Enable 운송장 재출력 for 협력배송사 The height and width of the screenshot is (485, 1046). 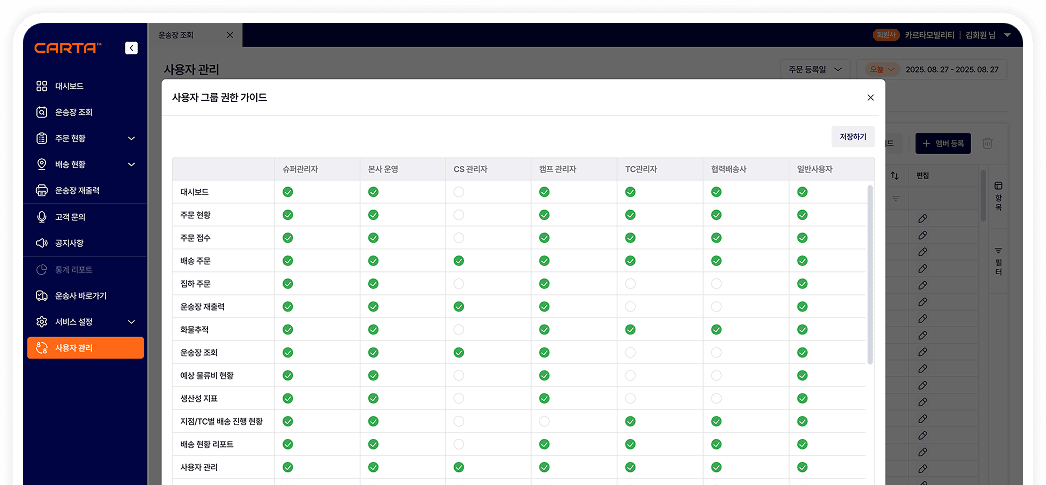pyautogui.click(x=716, y=307)
